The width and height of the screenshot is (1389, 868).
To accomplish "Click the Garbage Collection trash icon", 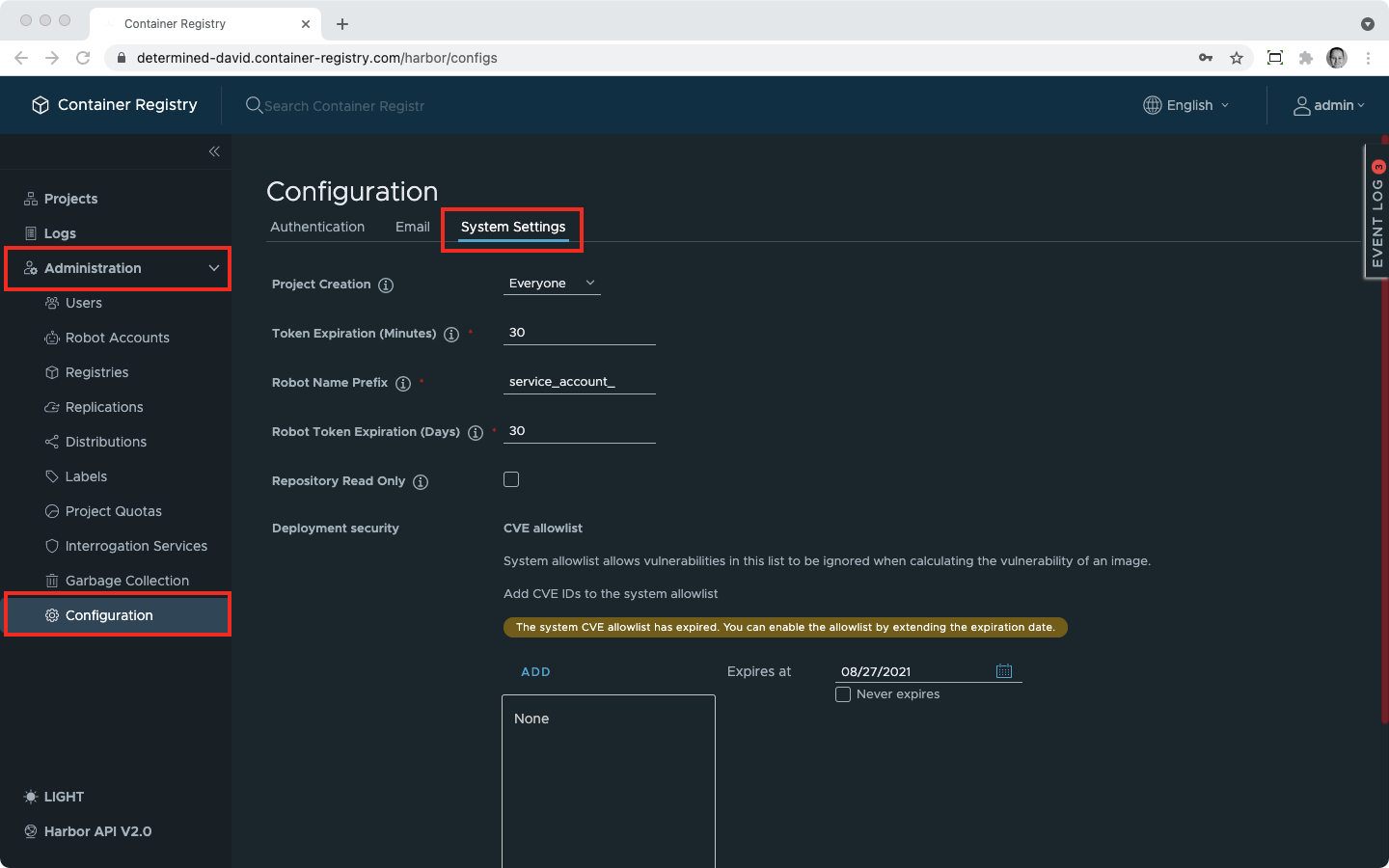I will coord(52,581).
